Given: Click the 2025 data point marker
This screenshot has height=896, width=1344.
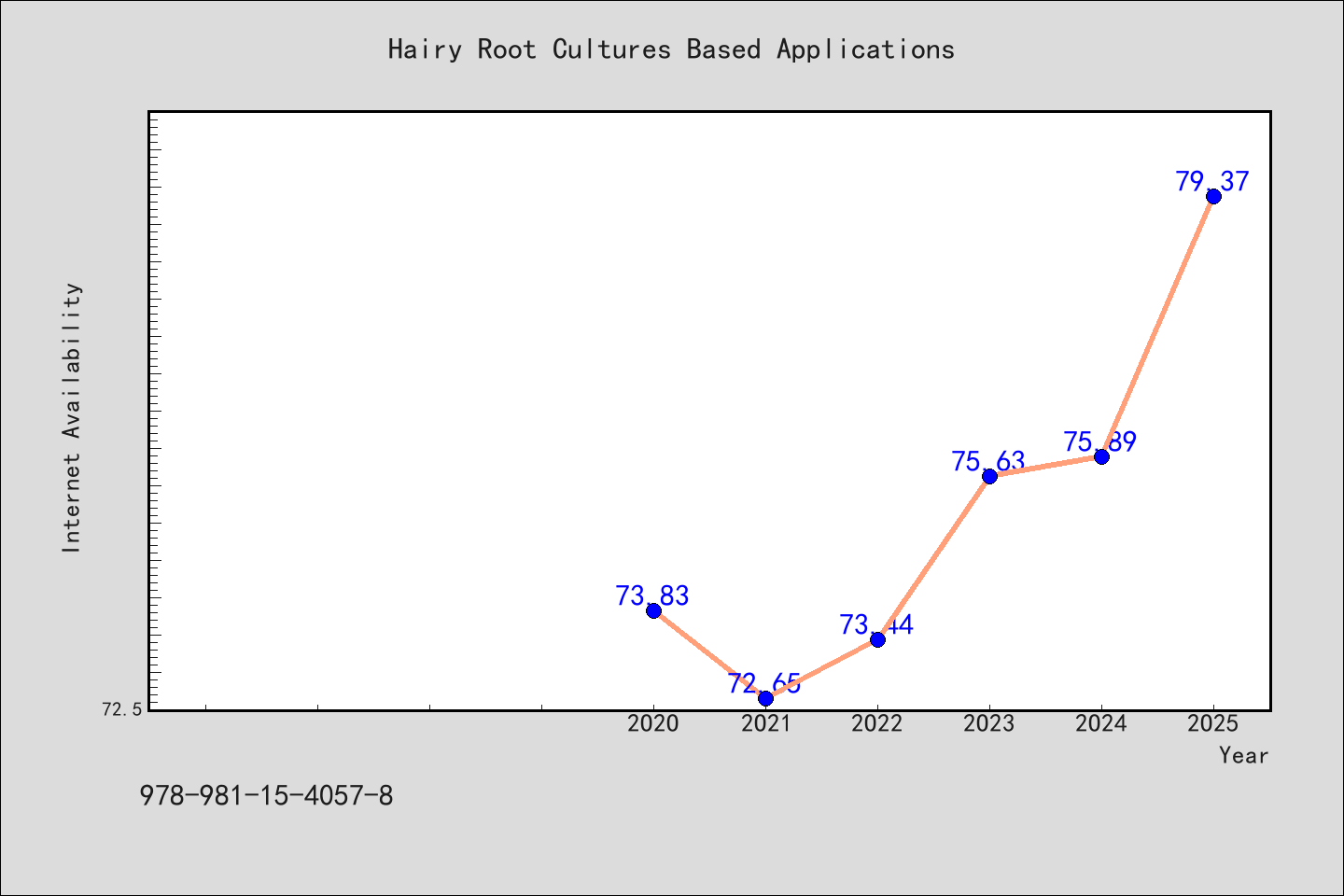Looking at the screenshot, I should pos(1213,196).
